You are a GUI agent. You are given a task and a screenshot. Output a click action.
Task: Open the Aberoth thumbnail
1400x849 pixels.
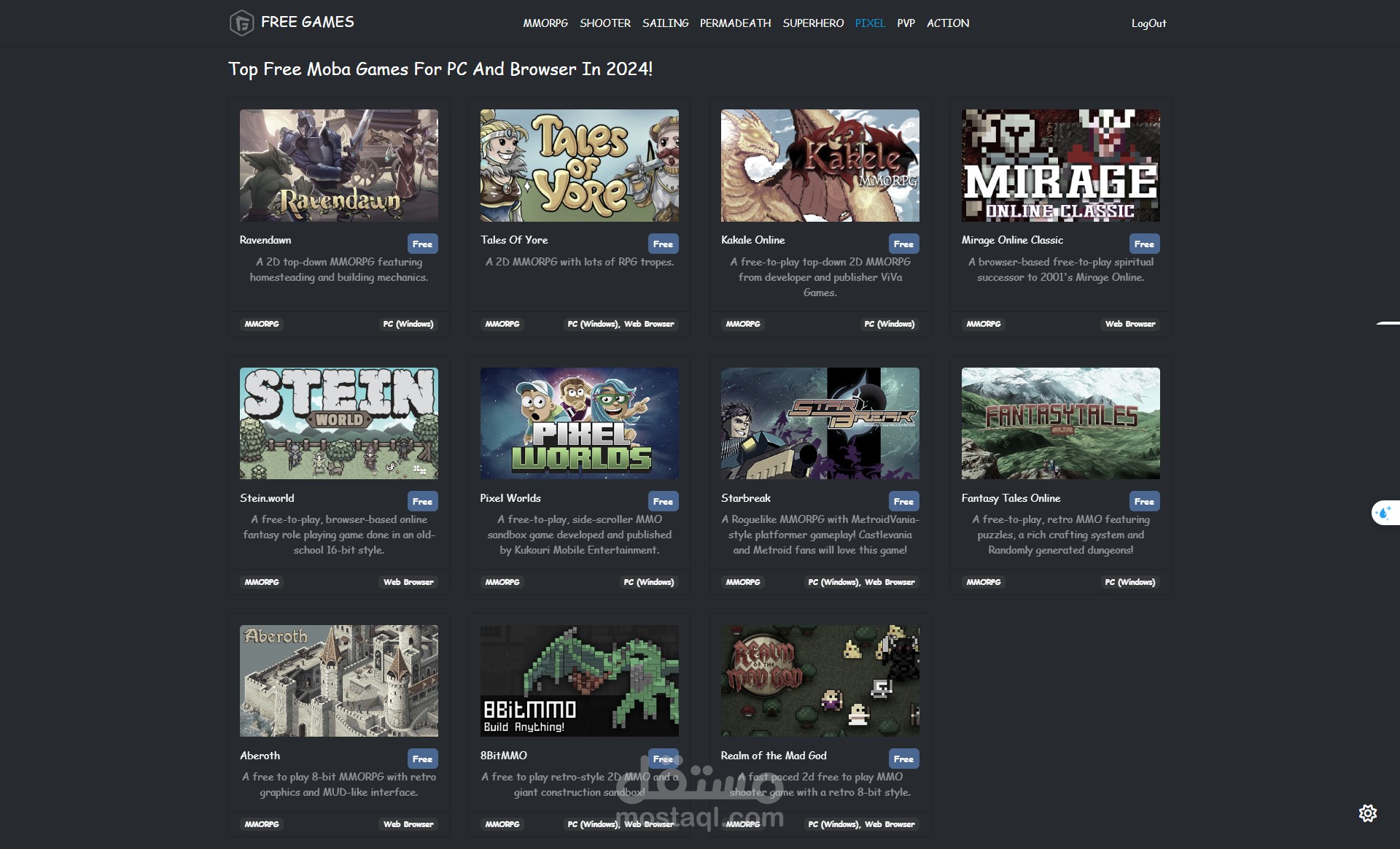pyautogui.click(x=339, y=681)
